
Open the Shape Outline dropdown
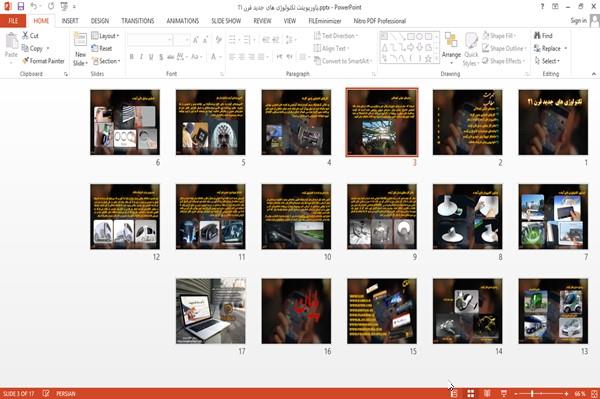[x=504, y=48]
